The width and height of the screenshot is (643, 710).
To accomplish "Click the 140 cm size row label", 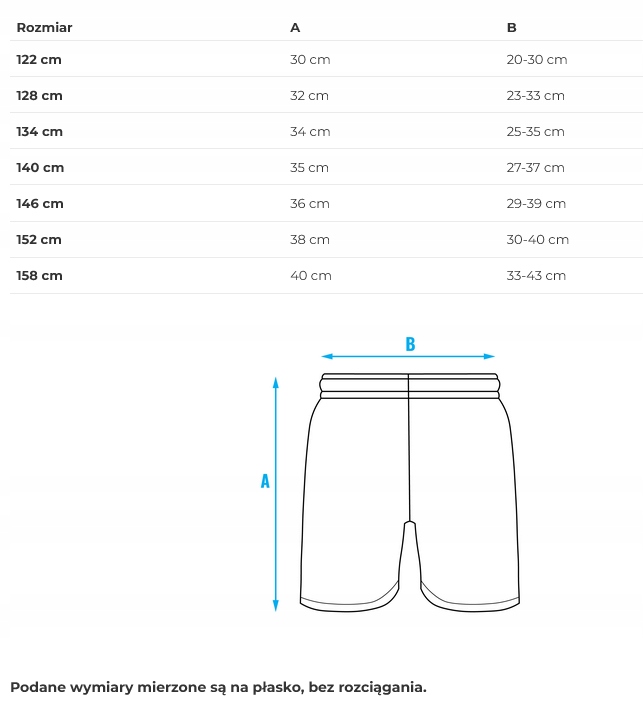I will point(39,167).
